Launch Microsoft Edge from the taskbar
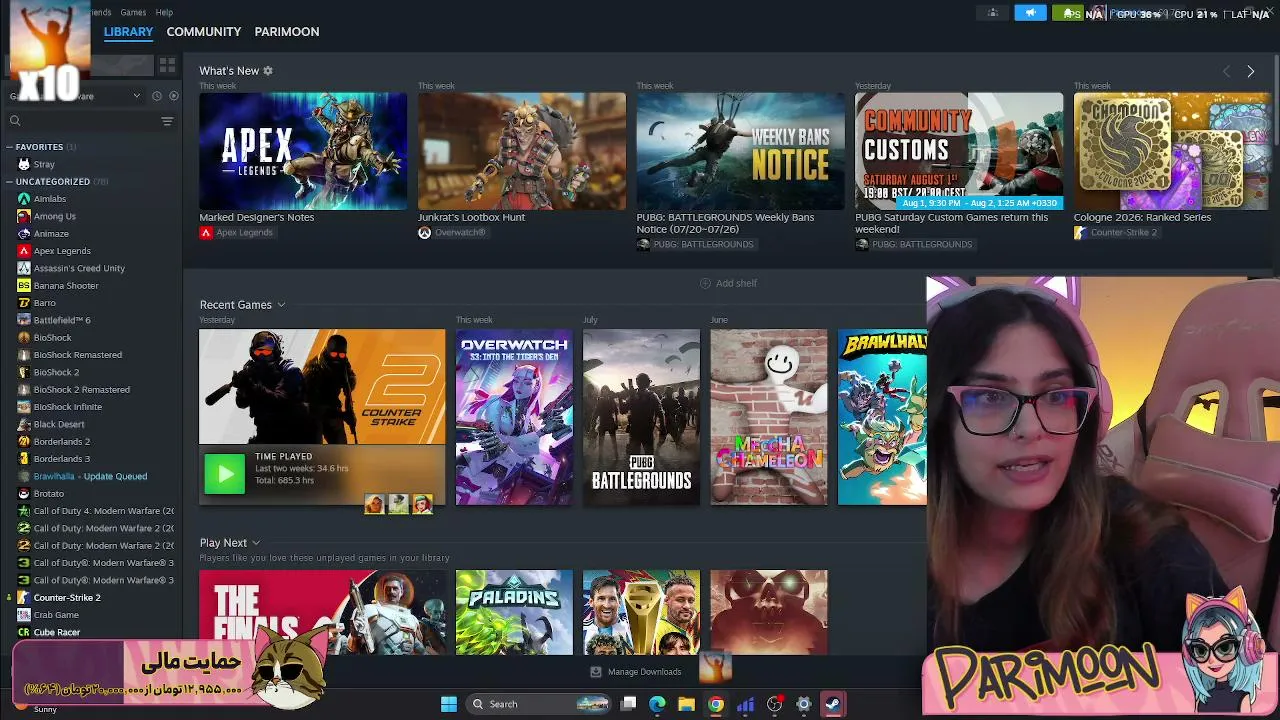Image resolution: width=1280 pixels, height=720 pixels. pos(657,704)
